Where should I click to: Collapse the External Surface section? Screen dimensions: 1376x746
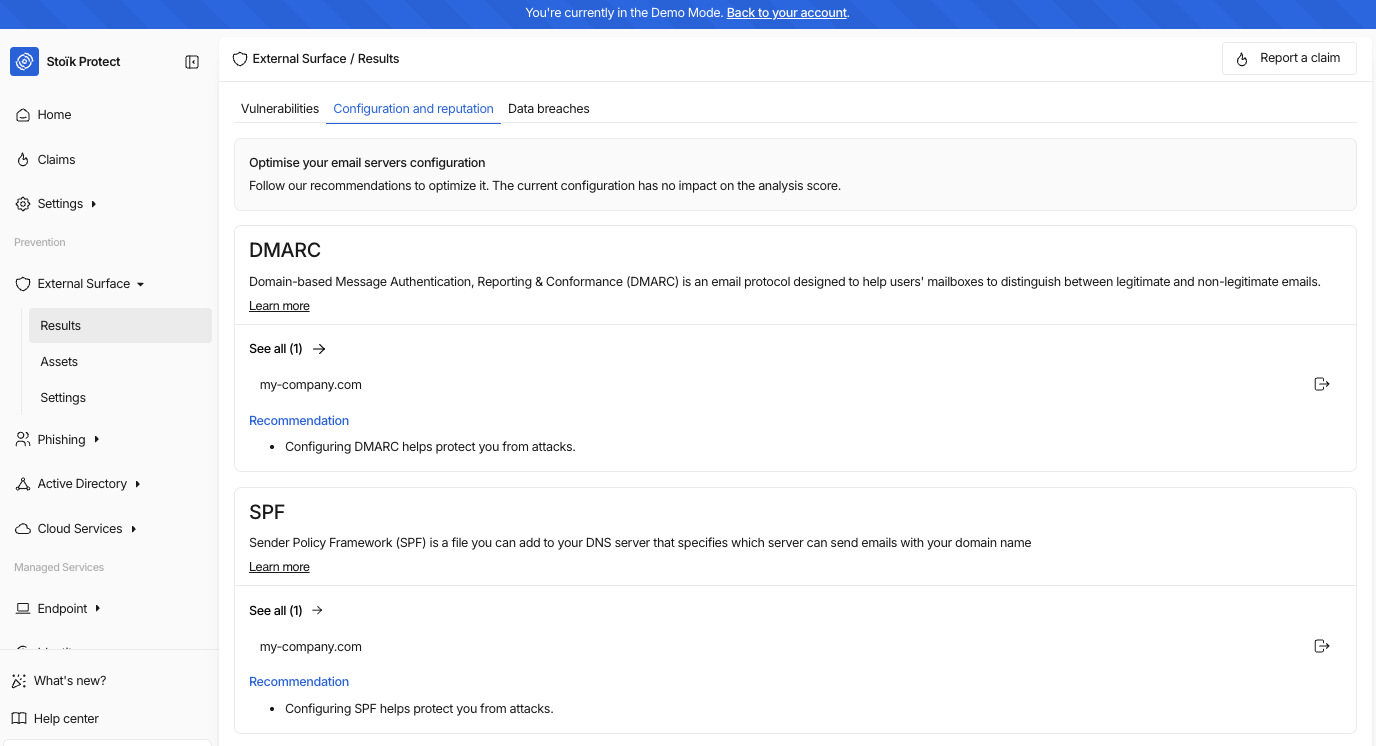pos(141,284)
